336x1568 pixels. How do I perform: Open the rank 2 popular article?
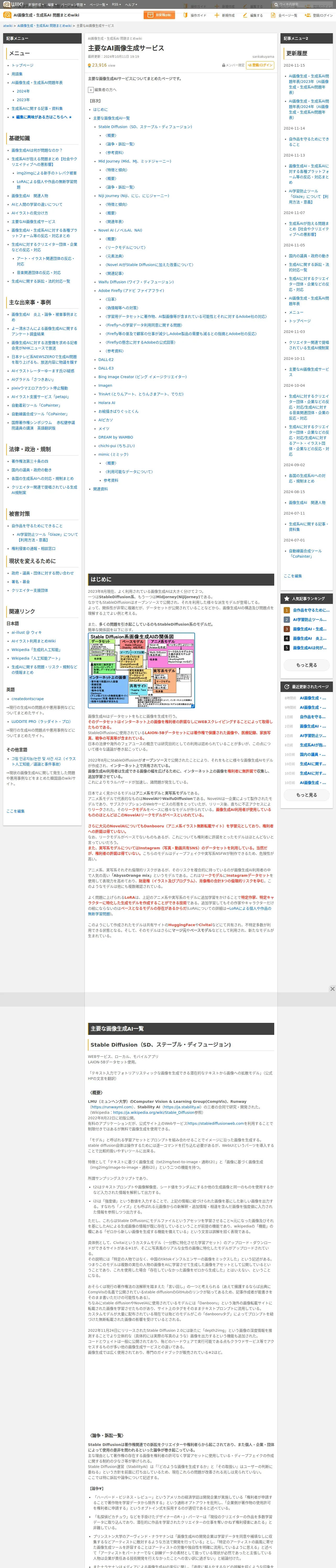click(x=310, y=620)
